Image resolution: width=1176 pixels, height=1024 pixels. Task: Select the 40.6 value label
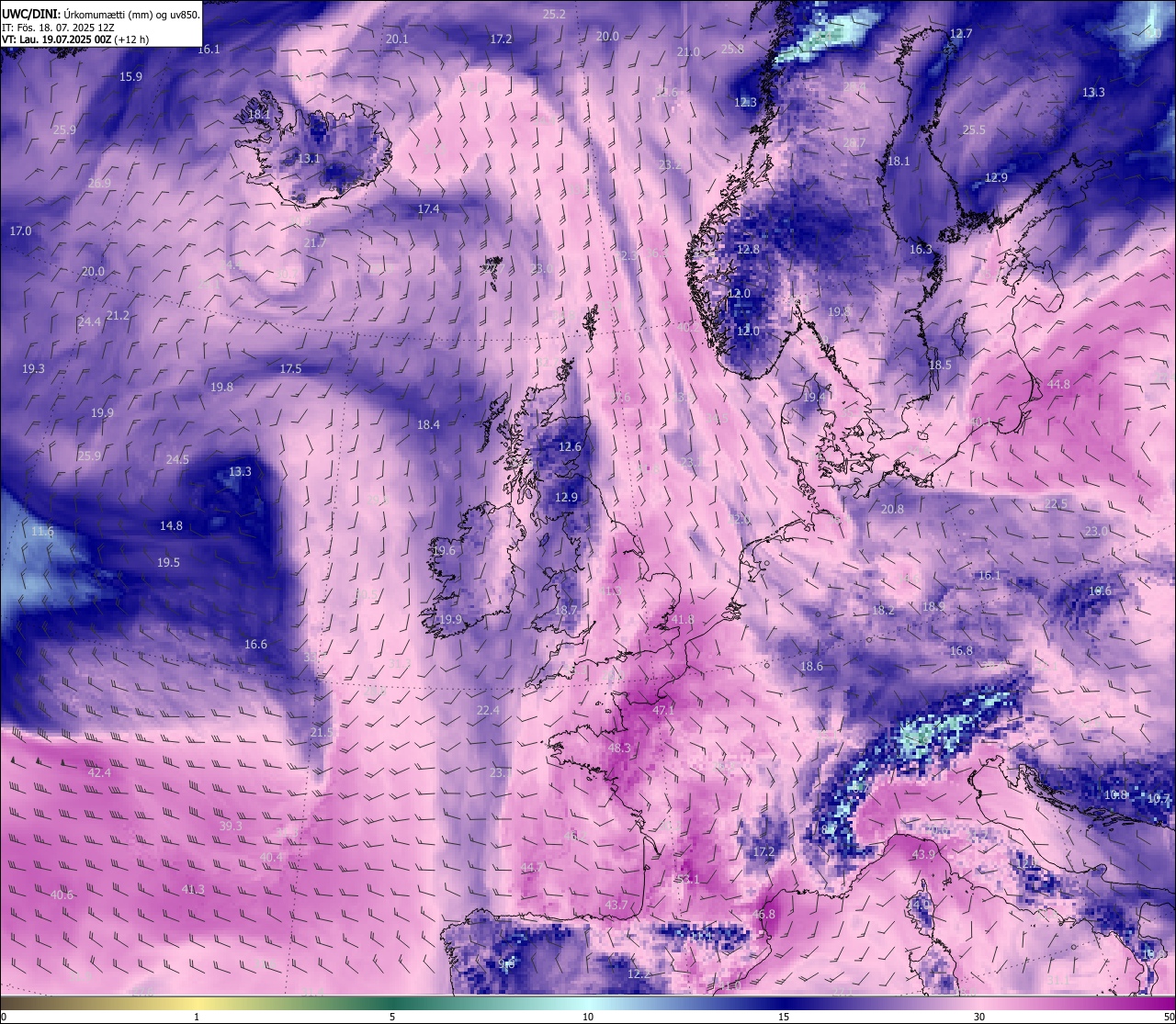pos(62,895)
